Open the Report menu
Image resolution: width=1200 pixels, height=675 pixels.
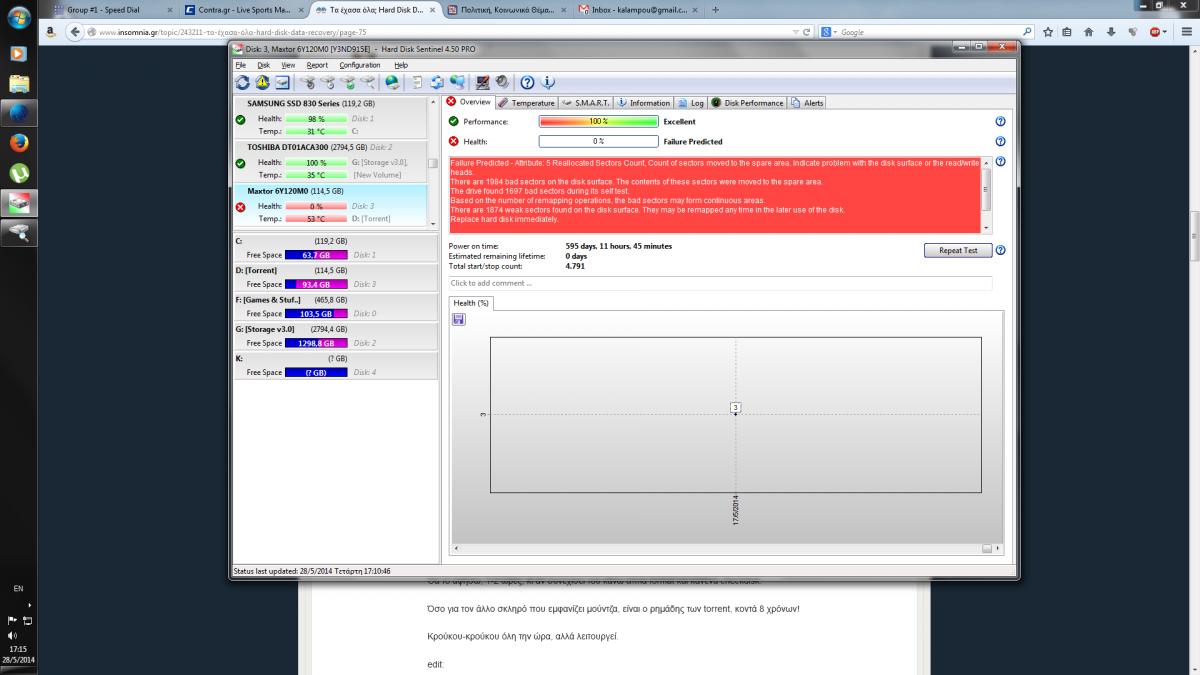point(317,65)
